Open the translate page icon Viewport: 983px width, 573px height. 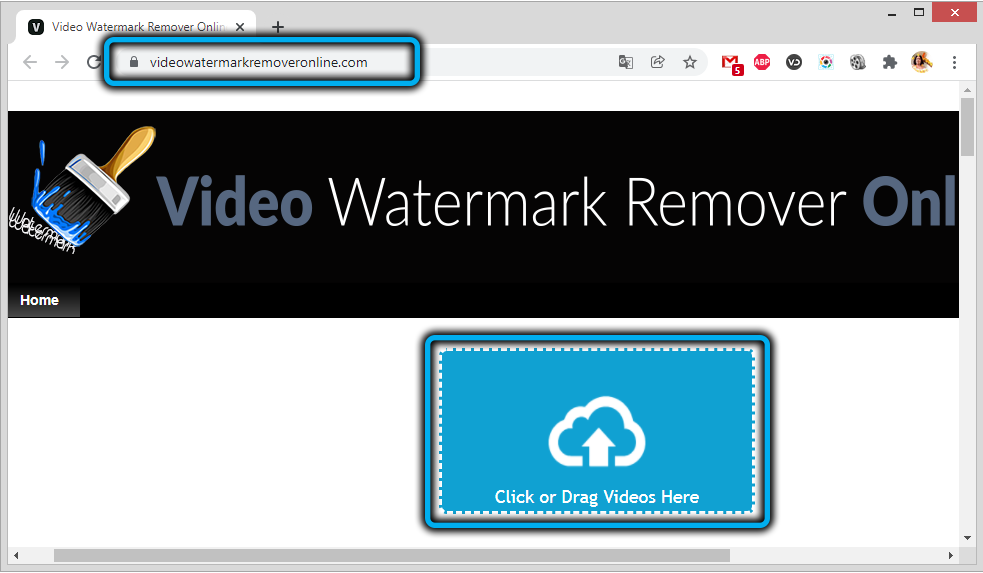pos(626,62)
